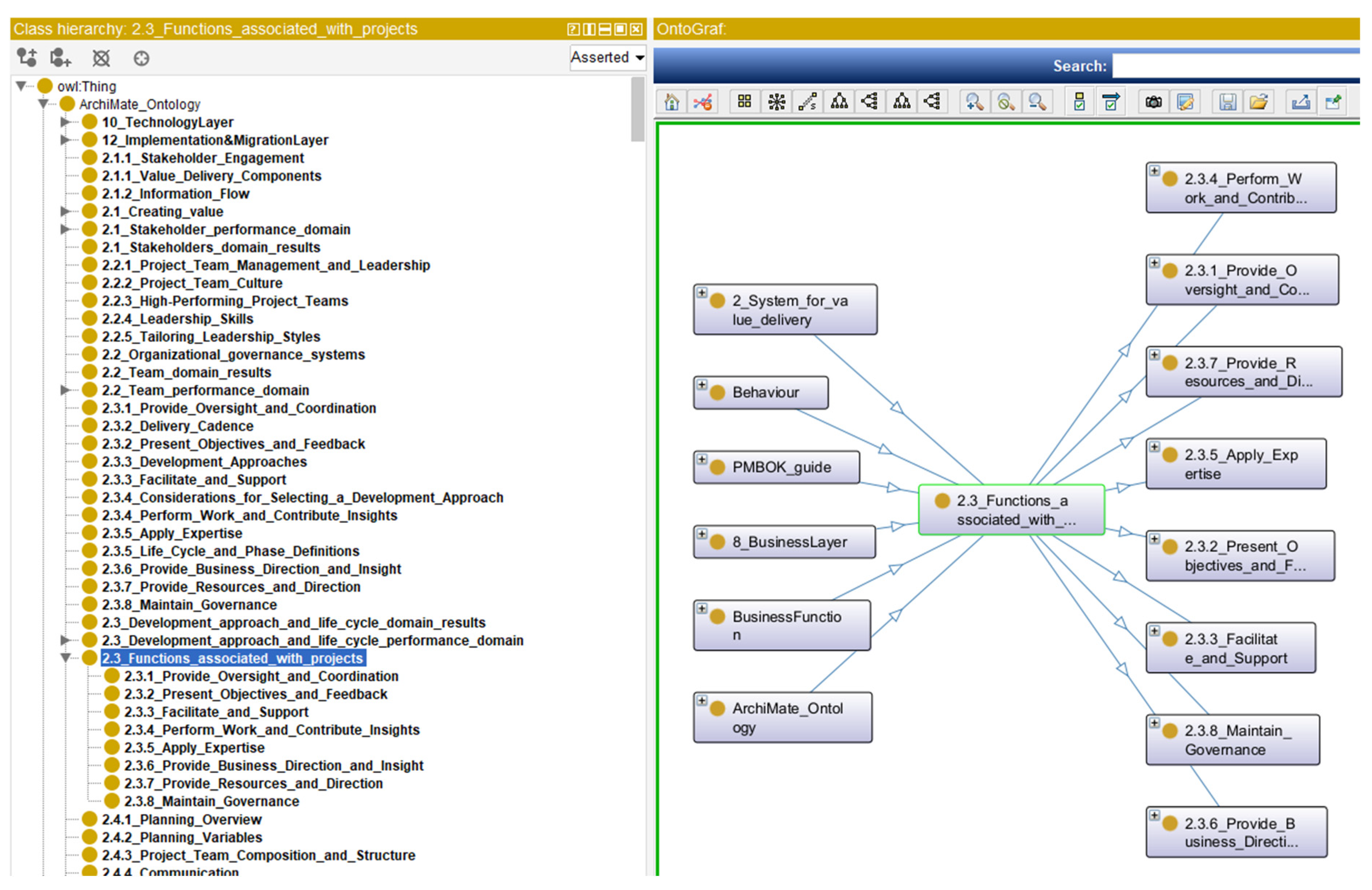The image size is (1372, 890).
Task: Select 2.3.5_Apply_Expertise child class in tree
Action: tap(194, 748)
